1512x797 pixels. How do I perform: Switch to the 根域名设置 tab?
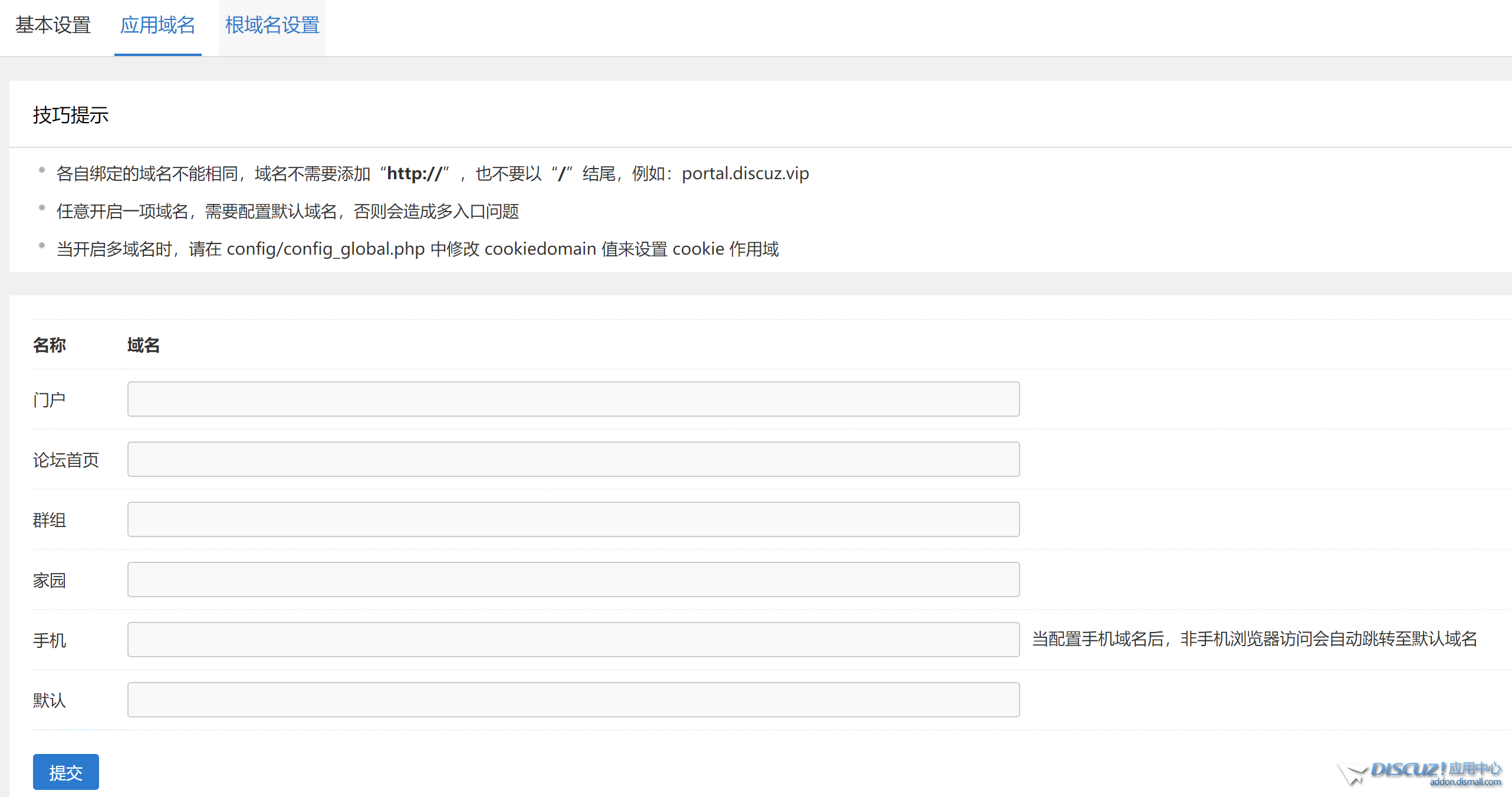(272, 25)
